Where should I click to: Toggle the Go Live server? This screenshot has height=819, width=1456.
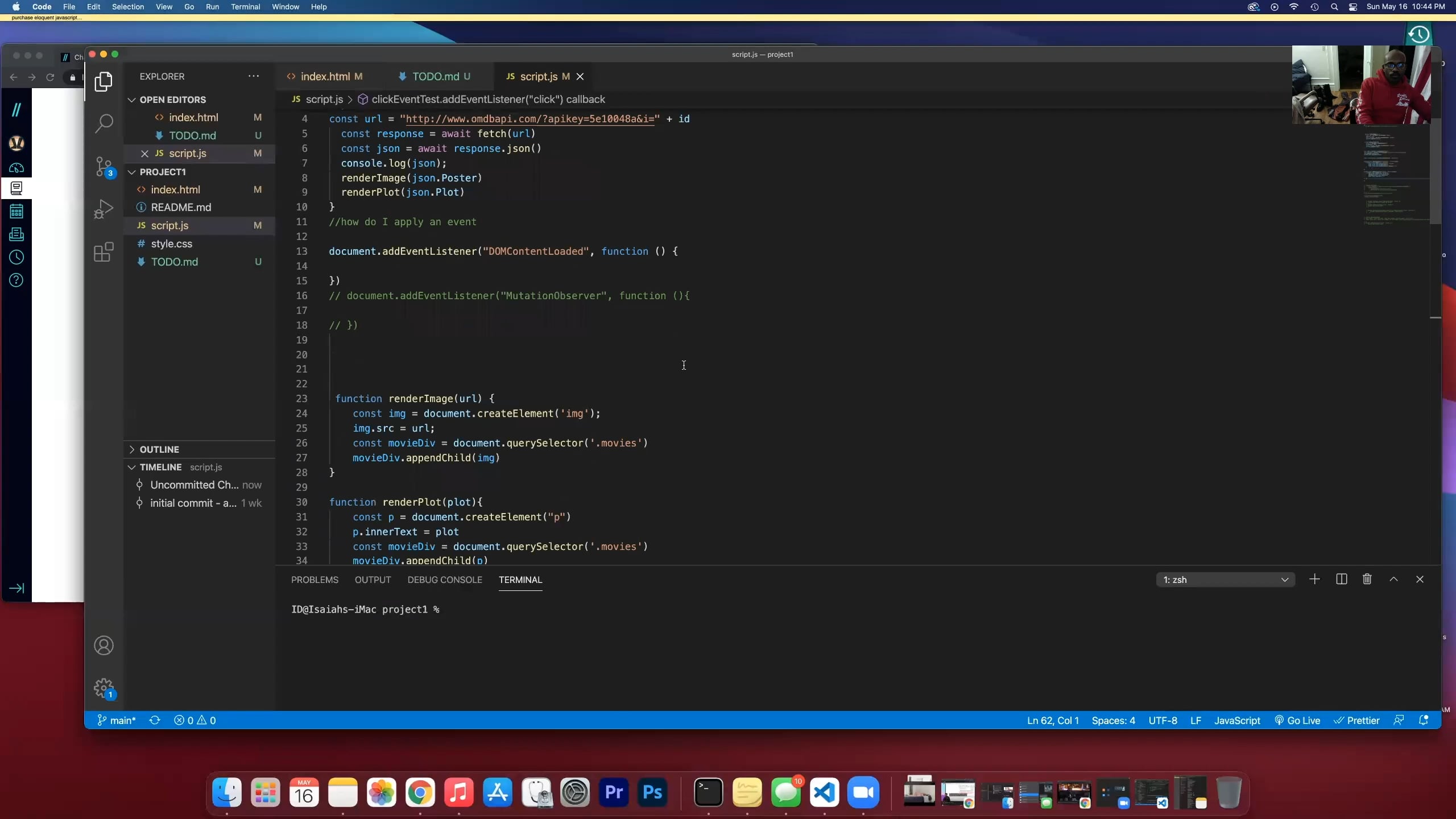tap(1297, 720)
